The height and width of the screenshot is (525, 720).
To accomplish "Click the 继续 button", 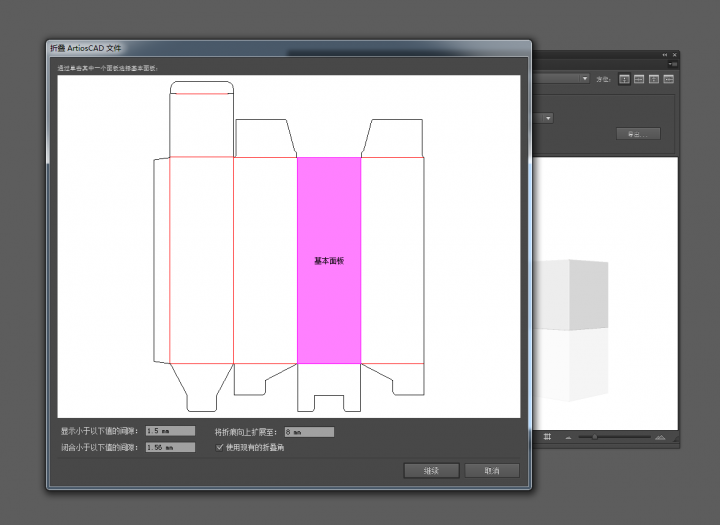I will click(x=431, y=470).
